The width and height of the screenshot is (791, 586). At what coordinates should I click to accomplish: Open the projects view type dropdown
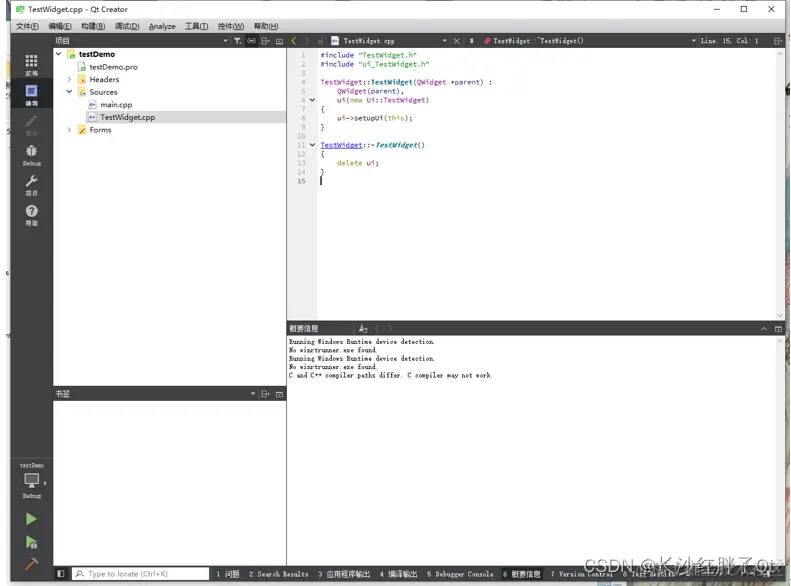[x=225, y=41]
